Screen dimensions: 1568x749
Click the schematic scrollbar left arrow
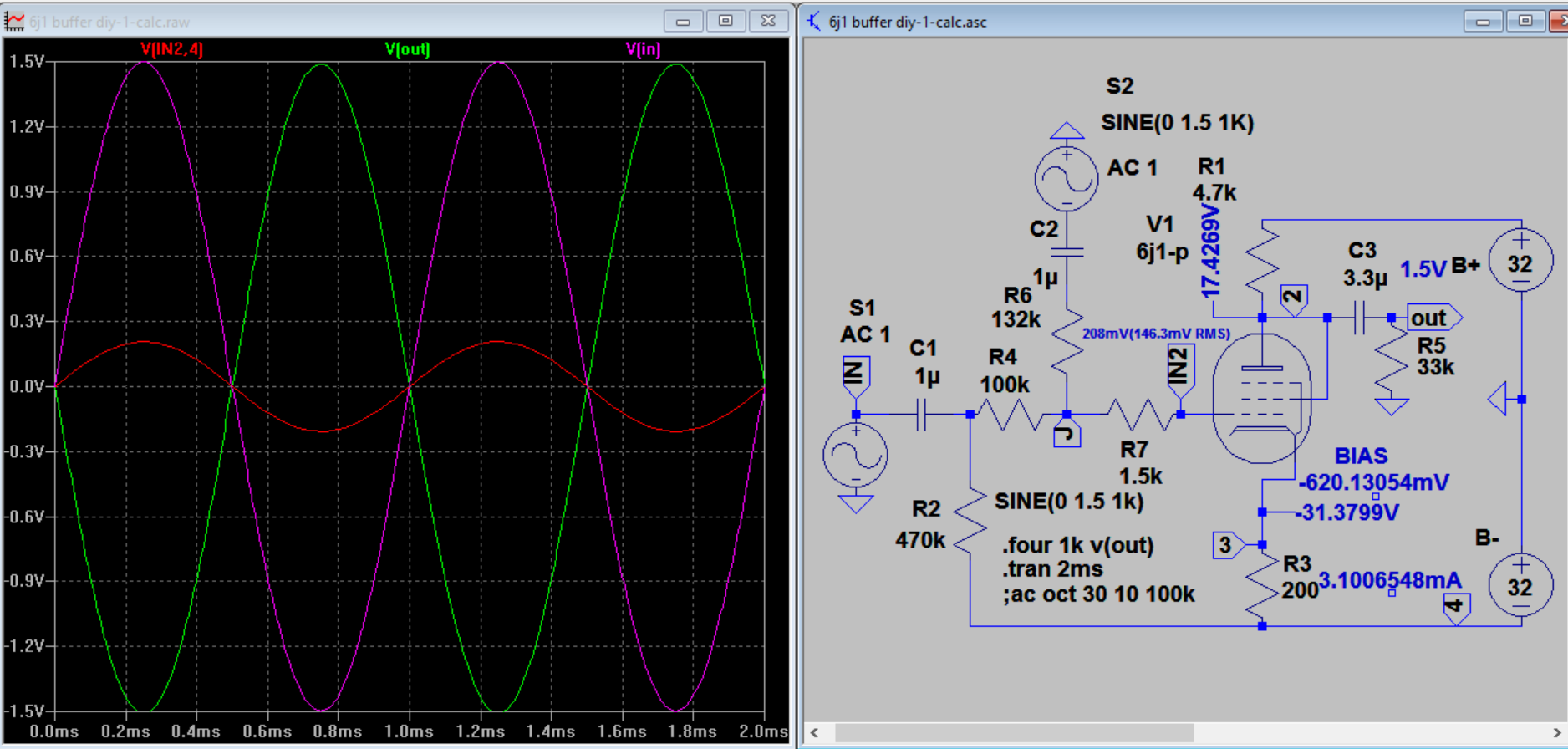[815, 733]
